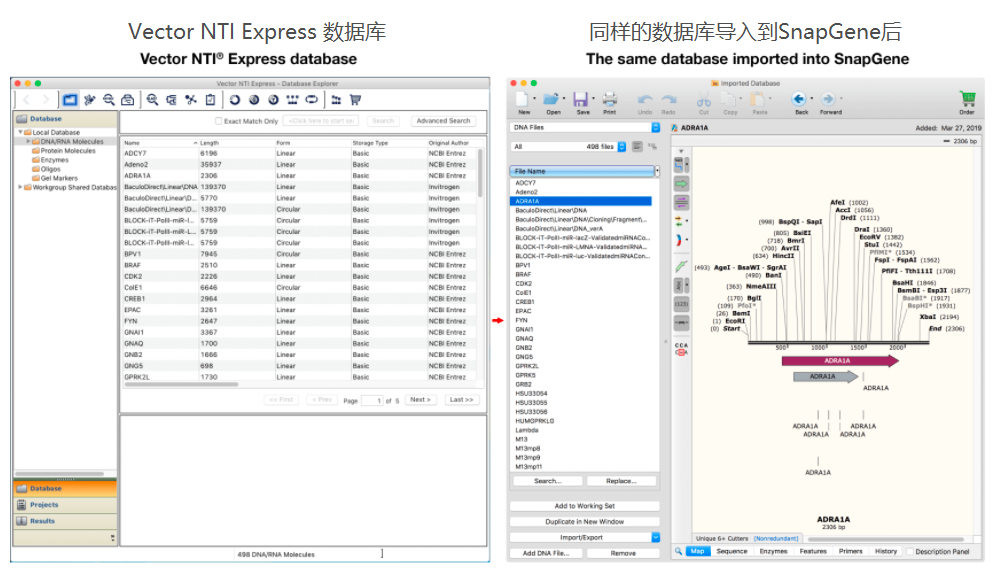This screenshot has width=997, height=571.
Task: Click the Copy icon in SnapGene
Action: click(x=728, y=99)
